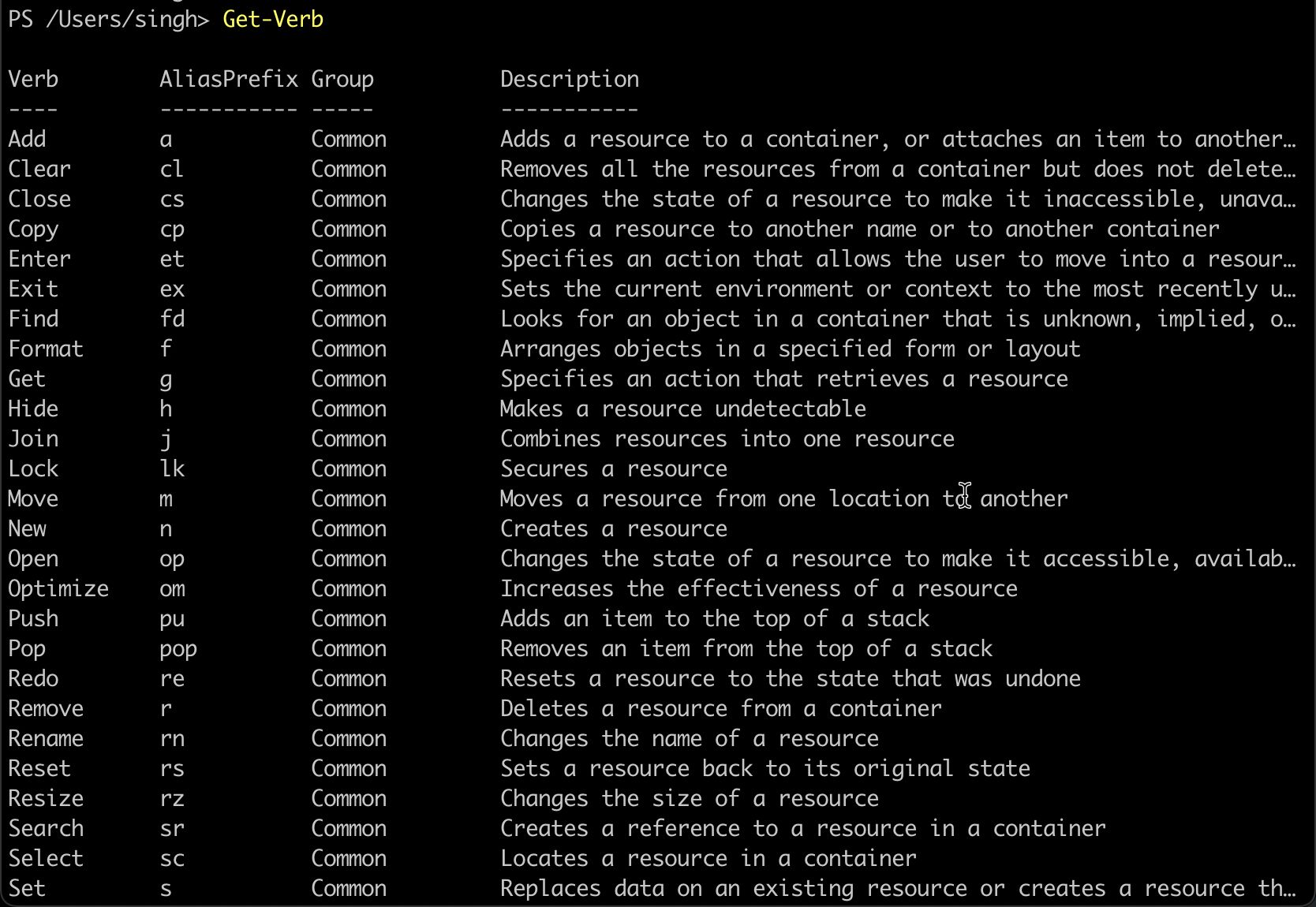Click the 'Set' verb in last row
This screenshot has height=907, width=1316.
(x=27, y=888)
